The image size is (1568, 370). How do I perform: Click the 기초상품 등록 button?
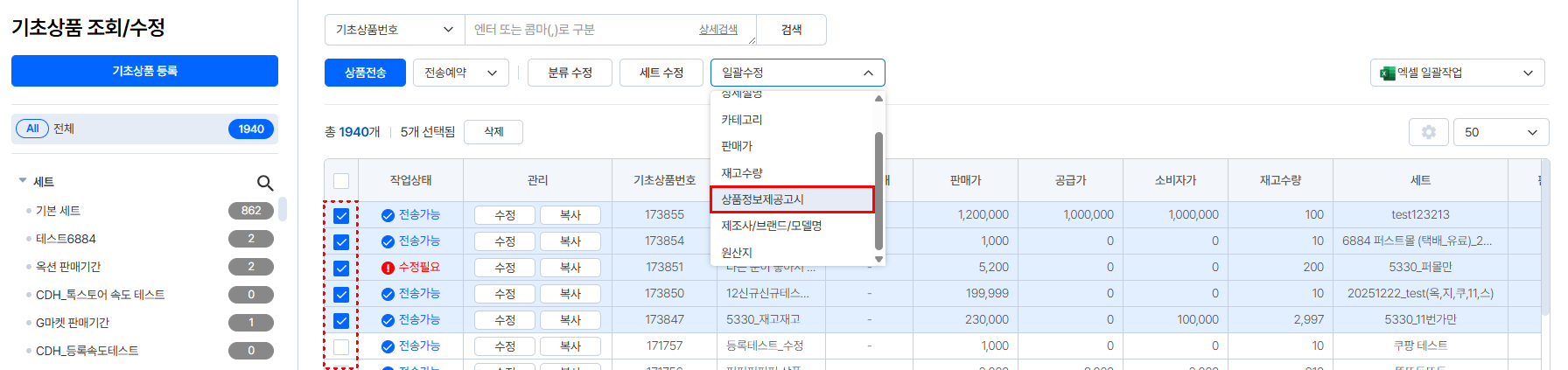click(x=144, y=71)
